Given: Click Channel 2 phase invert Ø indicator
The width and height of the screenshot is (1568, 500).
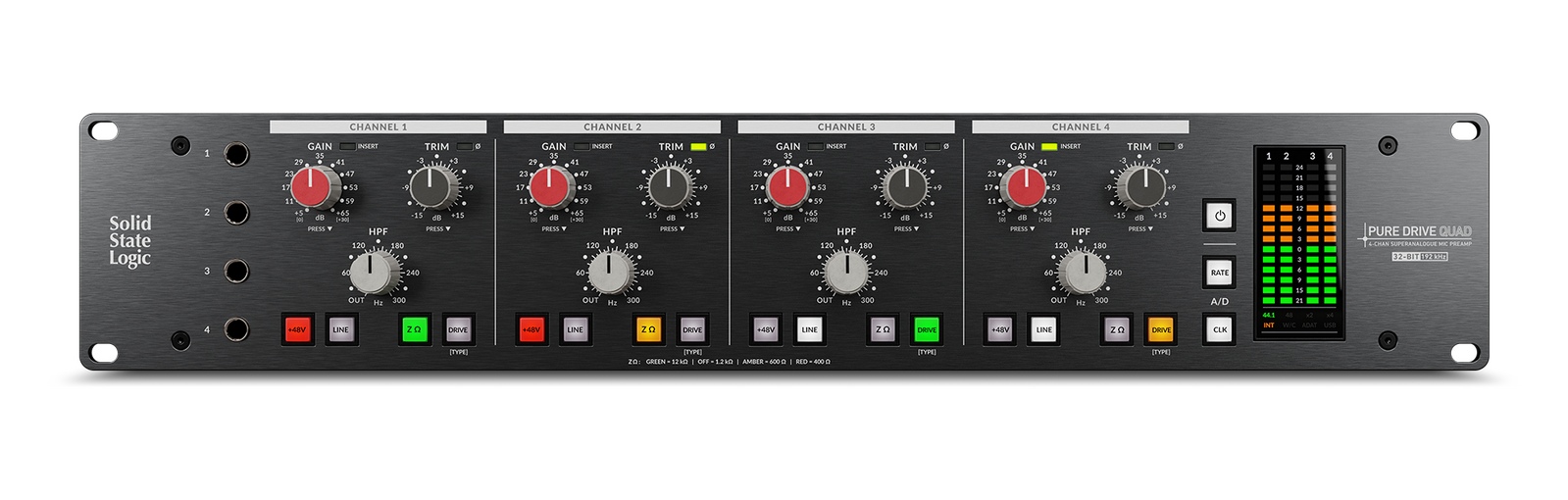Looking at the screenshot, I should click(698, 147).
